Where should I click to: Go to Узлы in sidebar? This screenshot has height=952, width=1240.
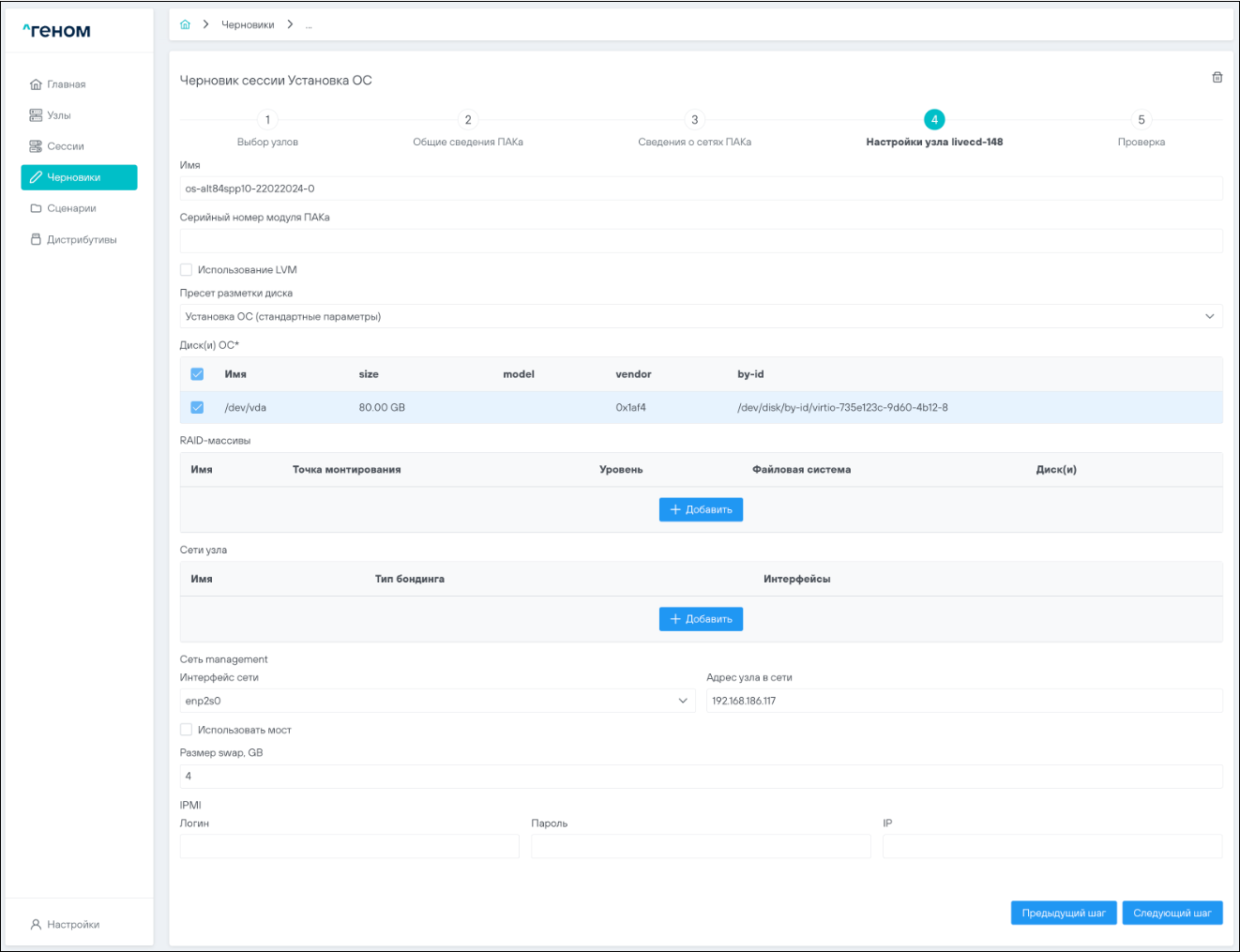(x=58, y=115)
